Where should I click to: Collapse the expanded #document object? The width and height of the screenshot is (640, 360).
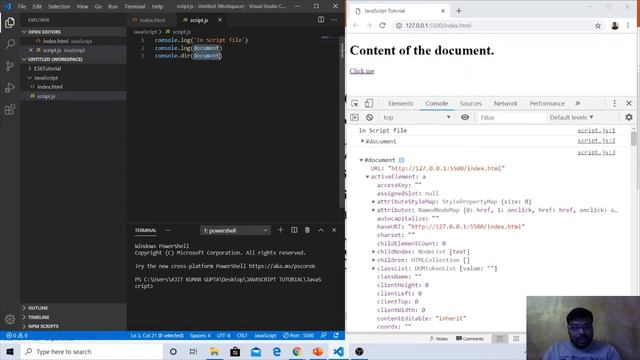pyautogui.click(x=361, y=160)
